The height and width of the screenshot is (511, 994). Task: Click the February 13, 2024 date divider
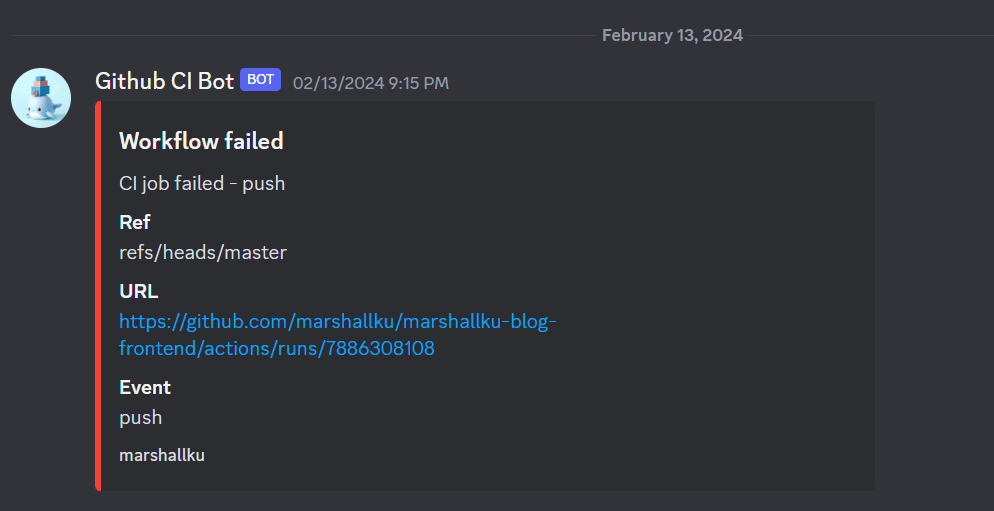pyautogui.click(x=672, y=35)
